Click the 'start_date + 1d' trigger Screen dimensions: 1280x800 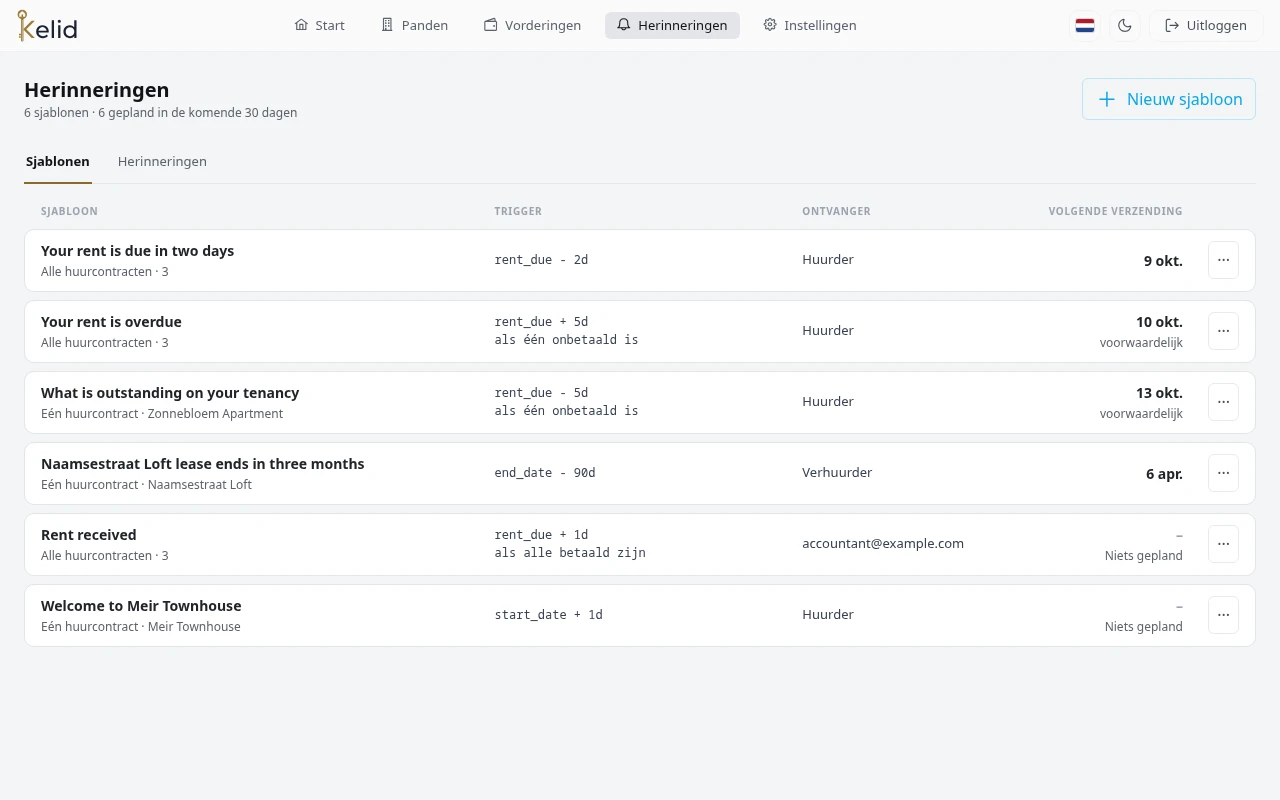click(x=548, y=615)
